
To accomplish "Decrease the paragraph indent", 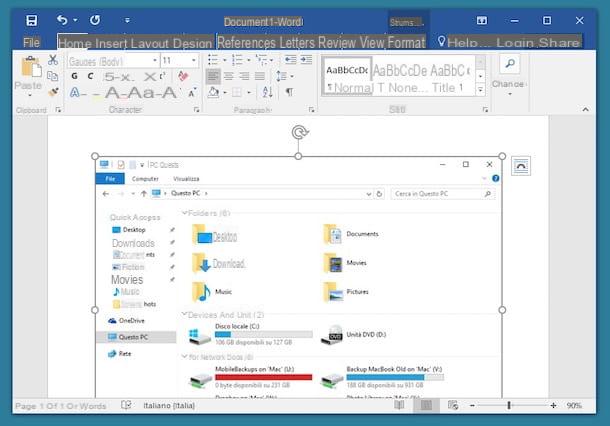I will [x=290, y=60].
